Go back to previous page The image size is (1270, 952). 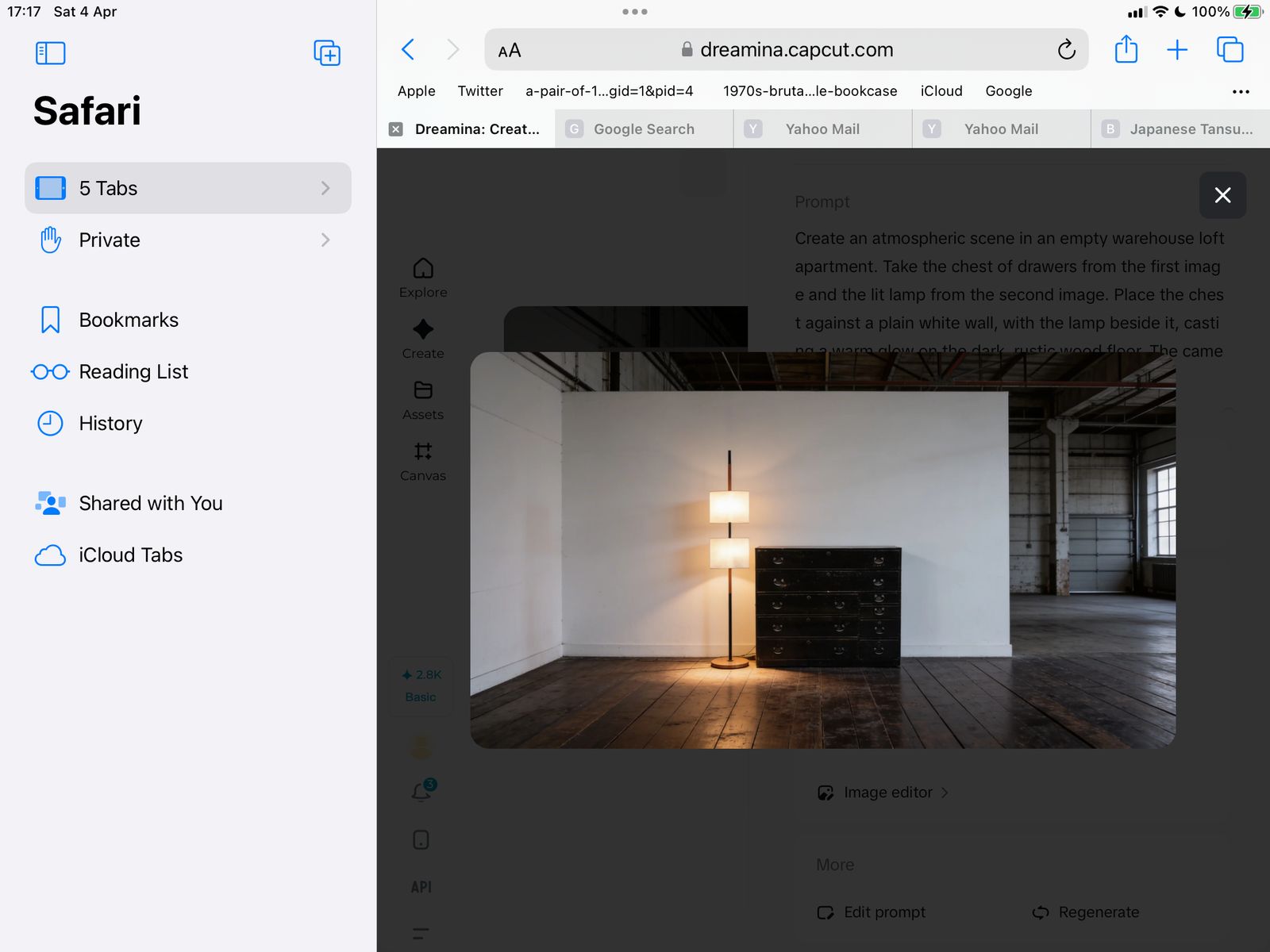[x=408, y=50]
